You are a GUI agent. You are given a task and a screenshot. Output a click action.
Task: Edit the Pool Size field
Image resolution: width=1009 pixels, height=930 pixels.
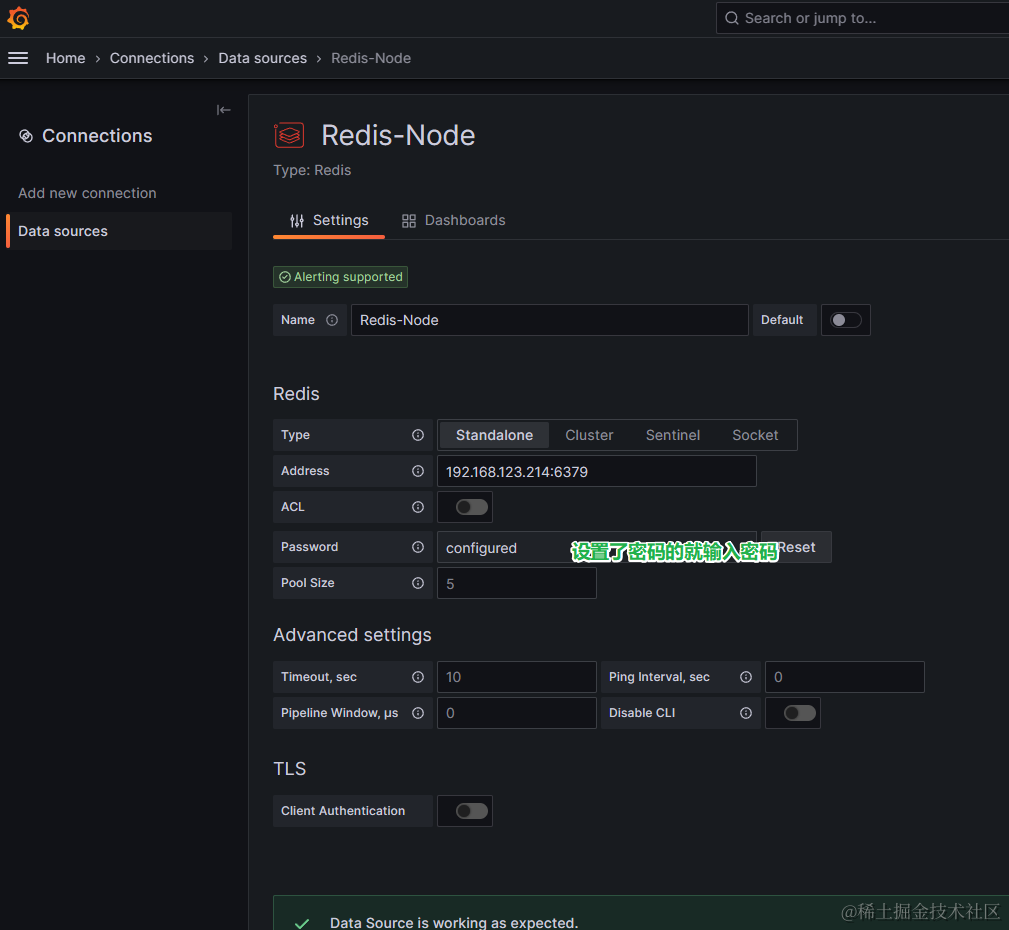517,583
